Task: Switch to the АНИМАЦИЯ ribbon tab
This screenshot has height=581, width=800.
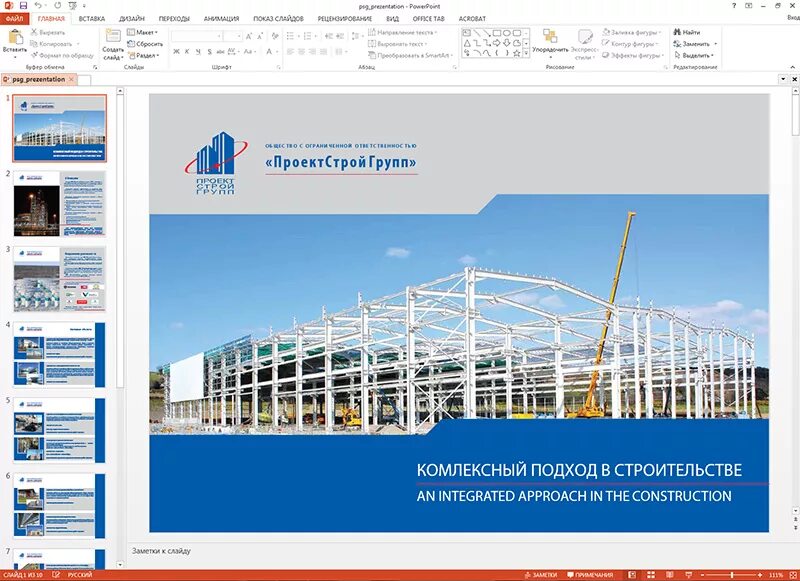Action: tap(221, 18)
